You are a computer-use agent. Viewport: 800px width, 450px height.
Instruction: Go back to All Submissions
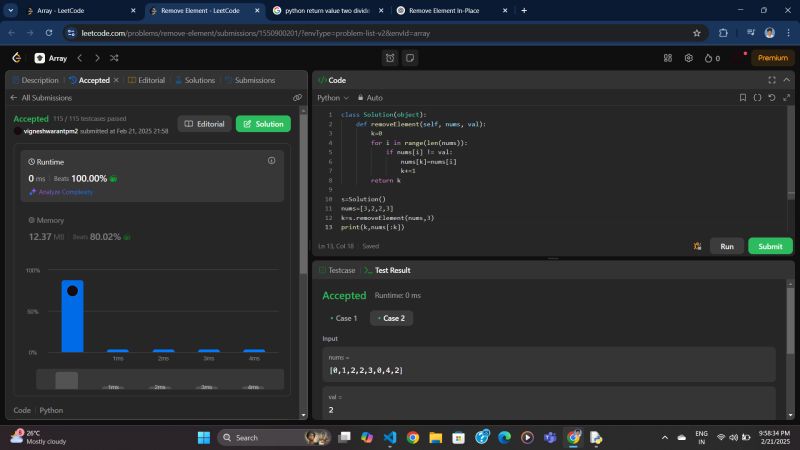coord(41,97)
